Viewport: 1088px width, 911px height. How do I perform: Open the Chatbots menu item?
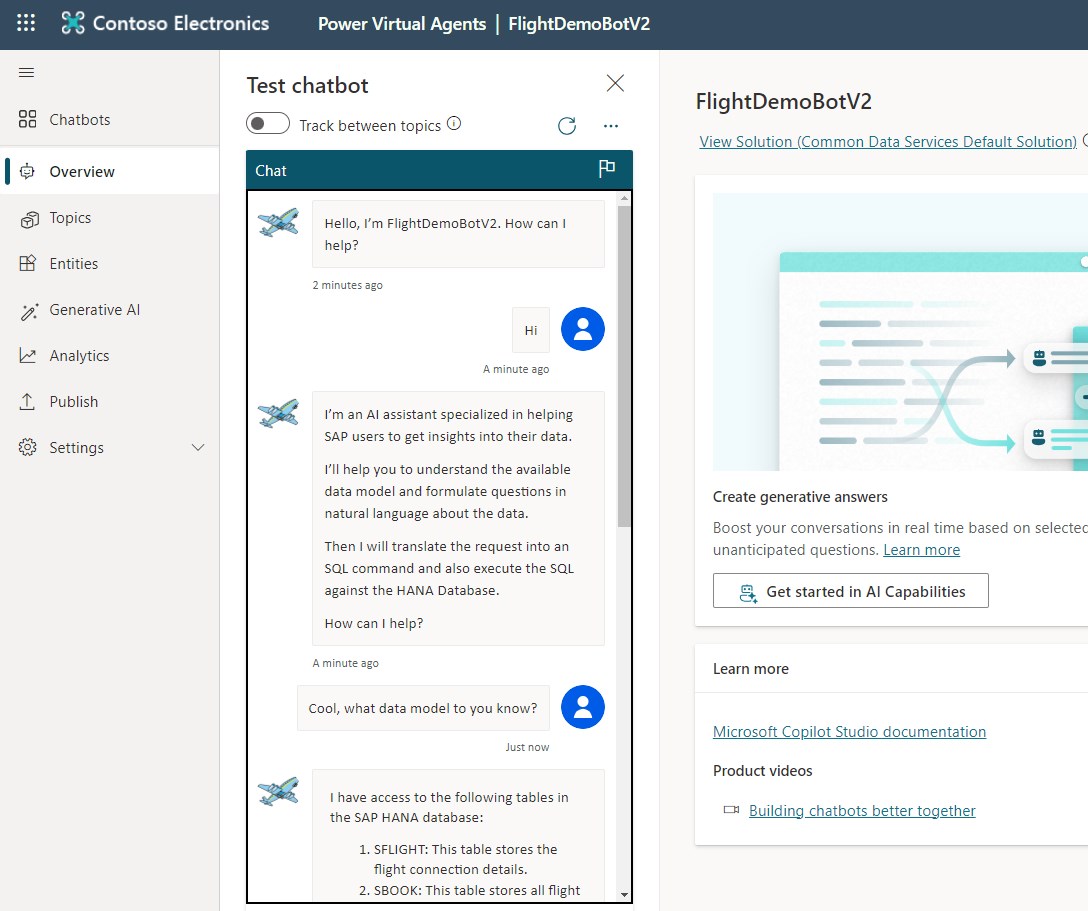pyautogui.click(x=110, y=119)
